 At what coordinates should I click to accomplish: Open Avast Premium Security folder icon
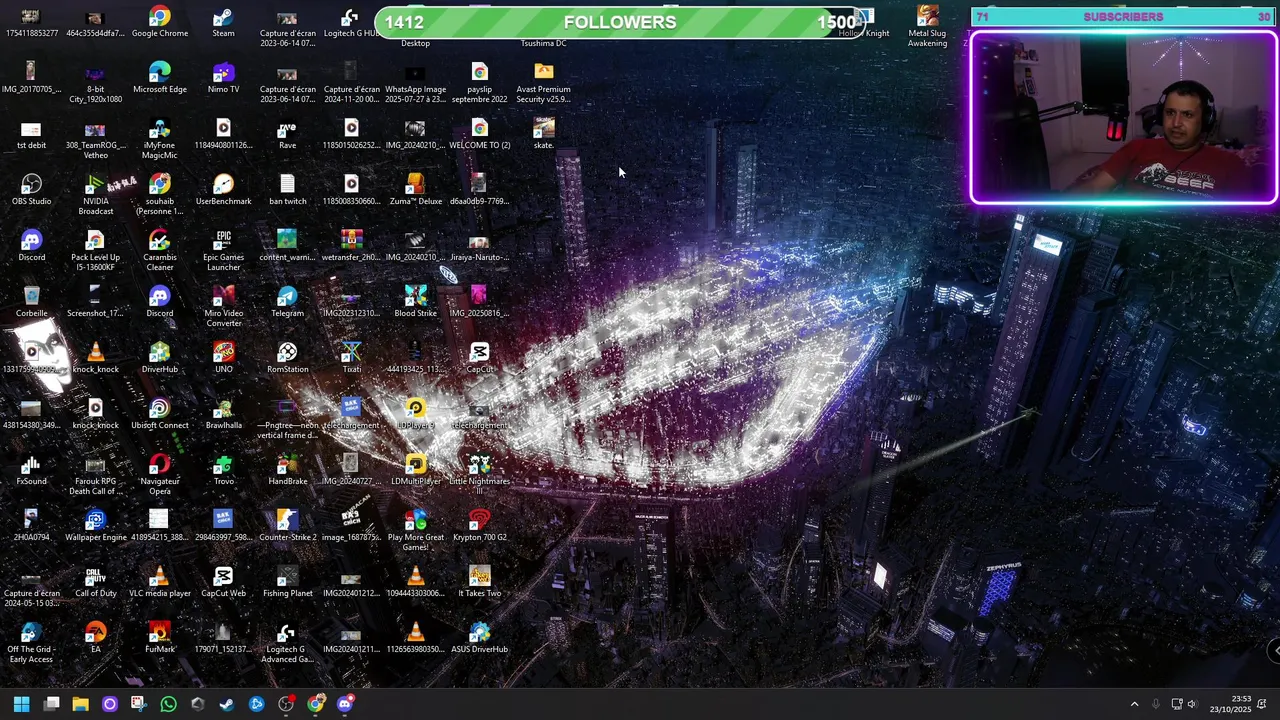pos(544,84)
